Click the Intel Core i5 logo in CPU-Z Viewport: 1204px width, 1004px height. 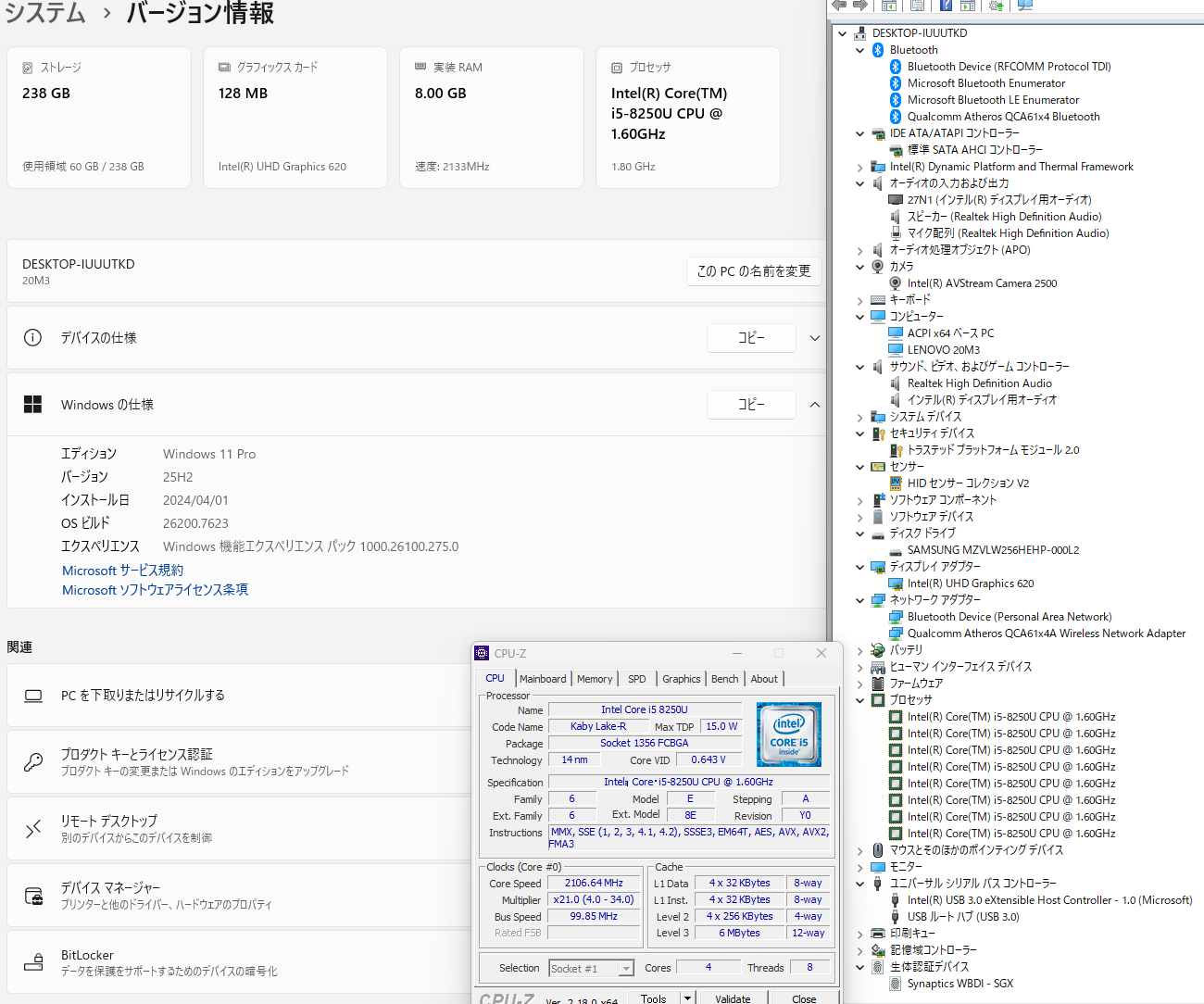788,734
